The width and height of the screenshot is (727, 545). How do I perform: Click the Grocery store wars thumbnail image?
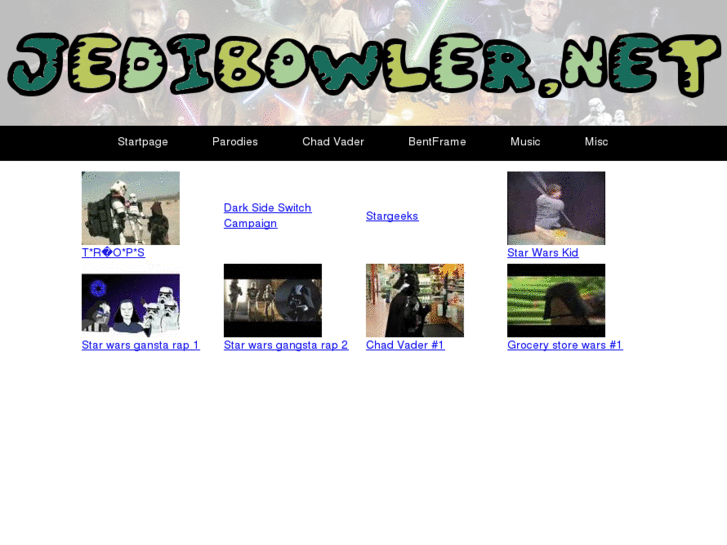point(556,301)
